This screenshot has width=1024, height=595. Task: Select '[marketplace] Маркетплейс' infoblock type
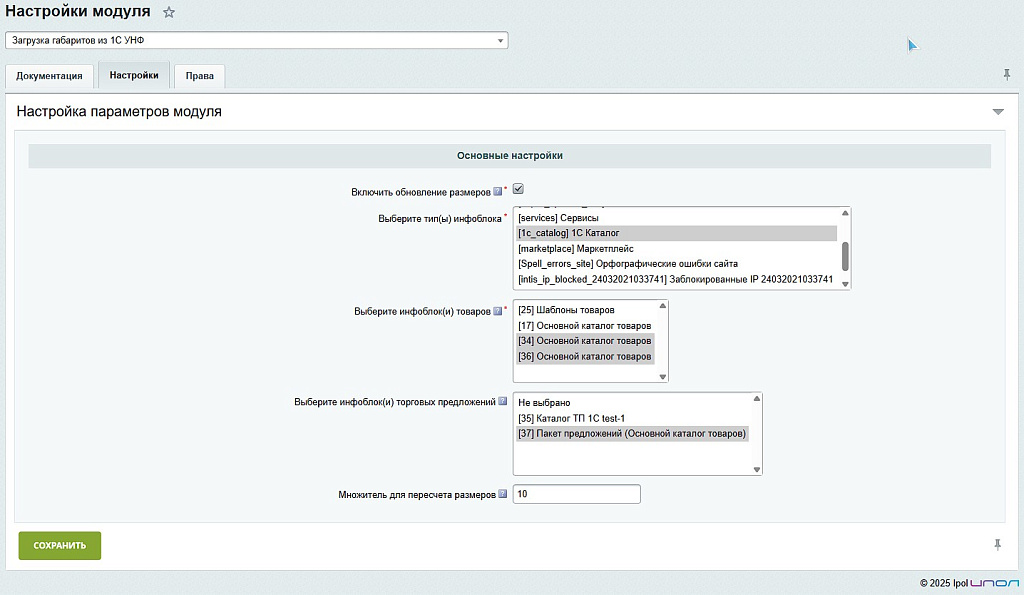tap(576, 248)
